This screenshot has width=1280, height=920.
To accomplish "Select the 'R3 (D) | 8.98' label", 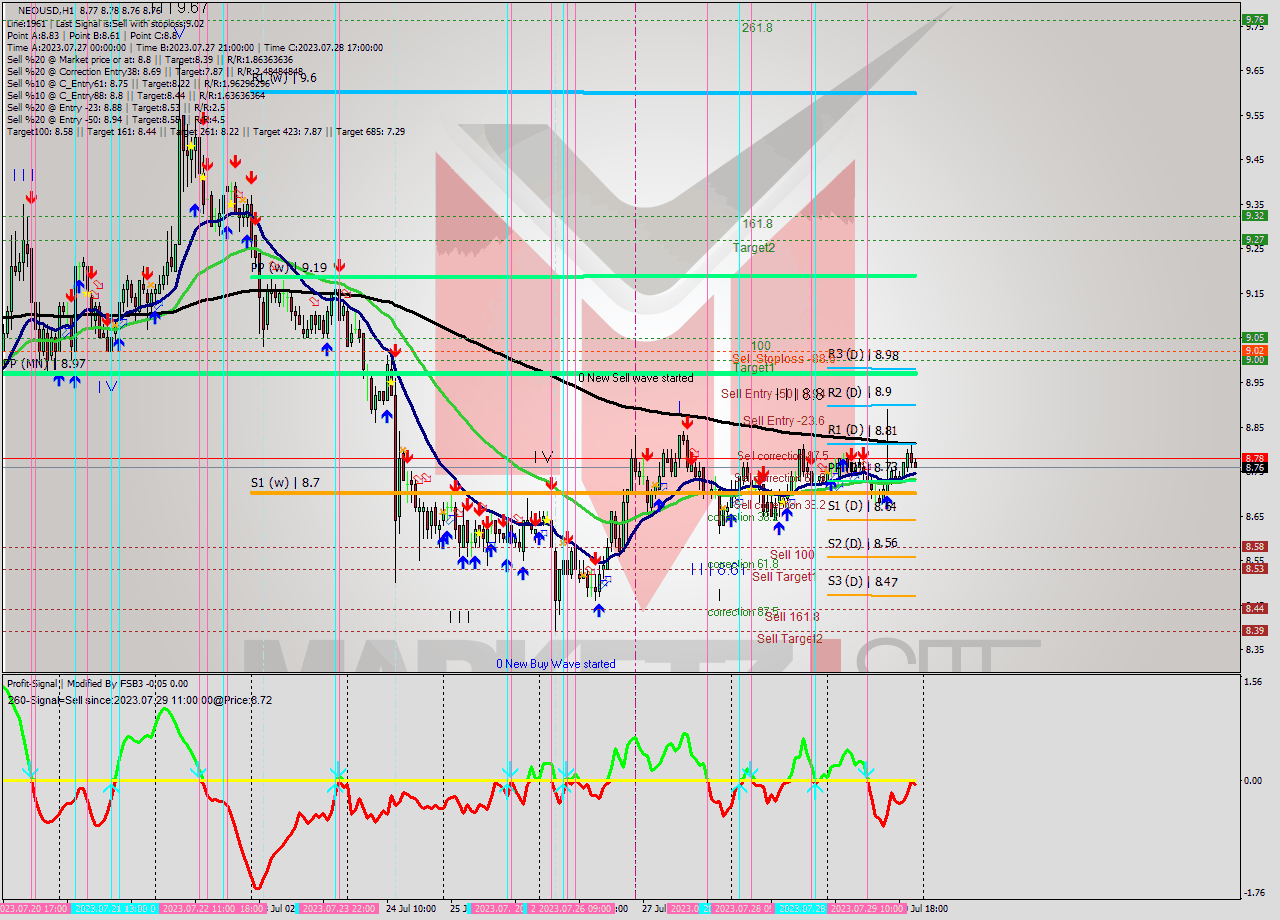I will tap(863, 355).
